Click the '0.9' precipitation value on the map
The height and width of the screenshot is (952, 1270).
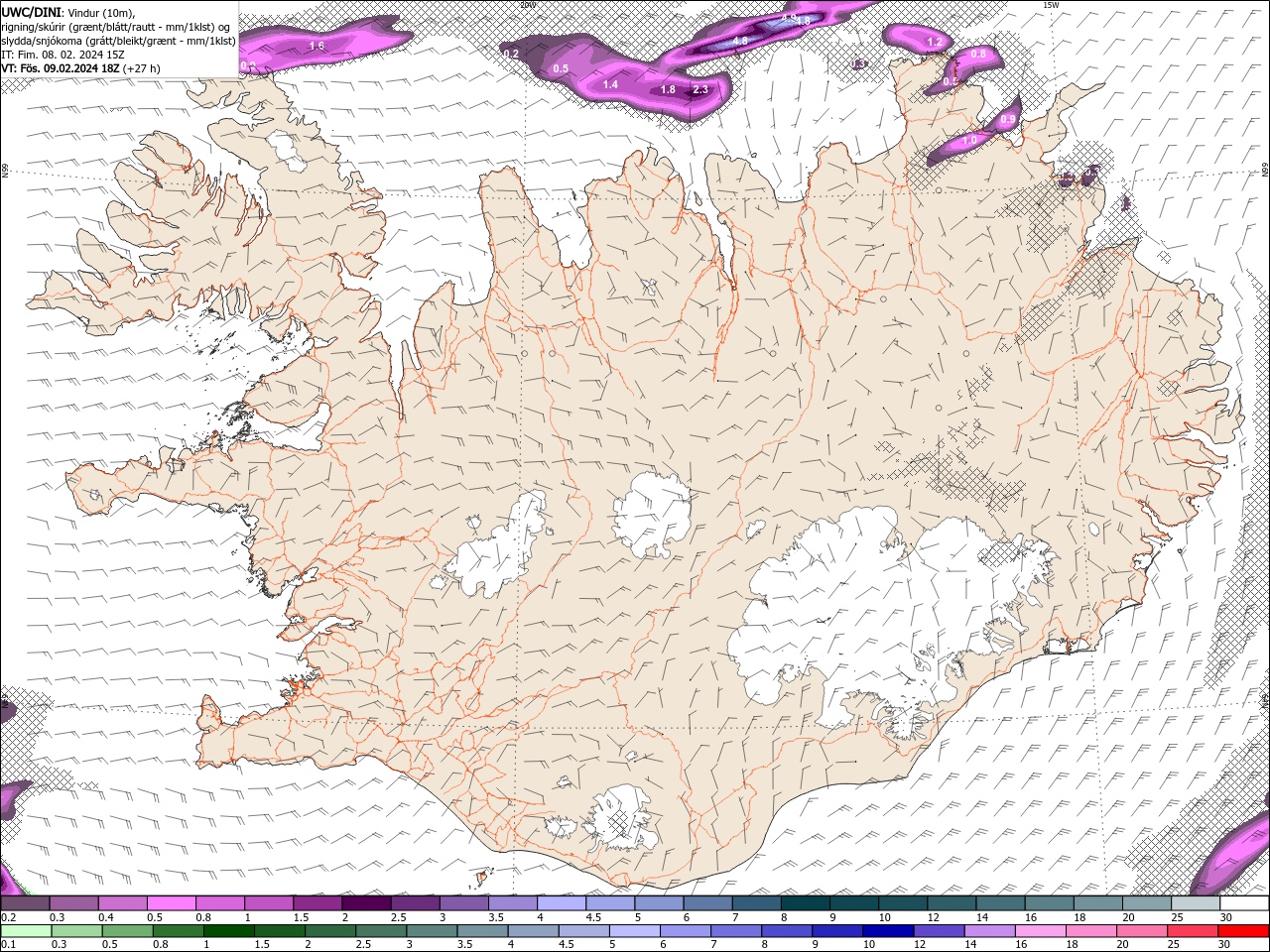tap(1008, 120)
